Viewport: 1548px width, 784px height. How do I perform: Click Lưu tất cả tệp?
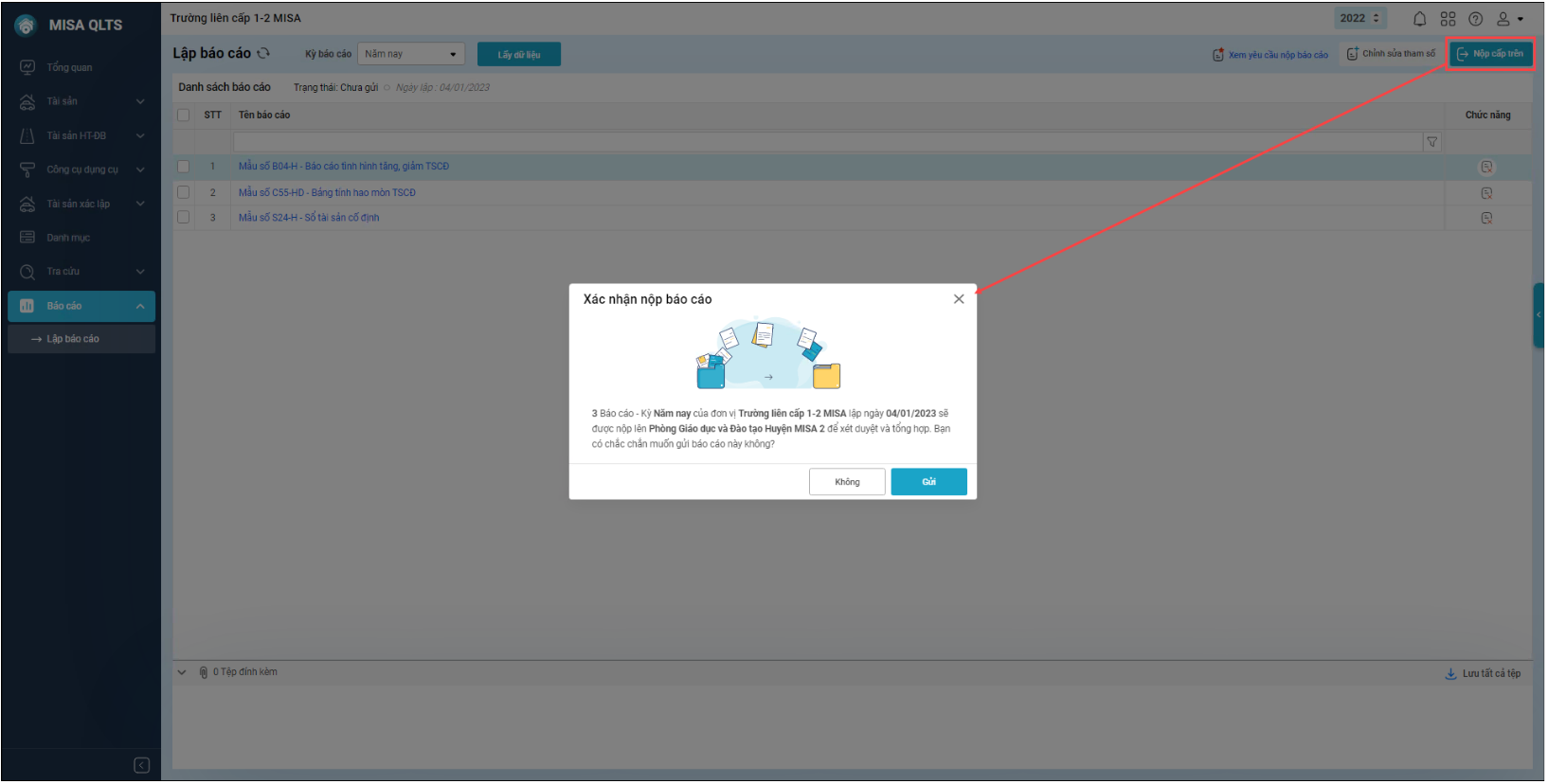[x=1483, y=674]
